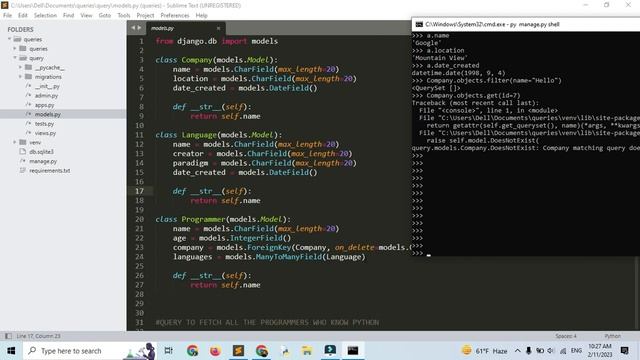Viewport: 640px width, 360px height.
Task: Open File Explorer from taskbar
Action: click(x=307, y=351)
